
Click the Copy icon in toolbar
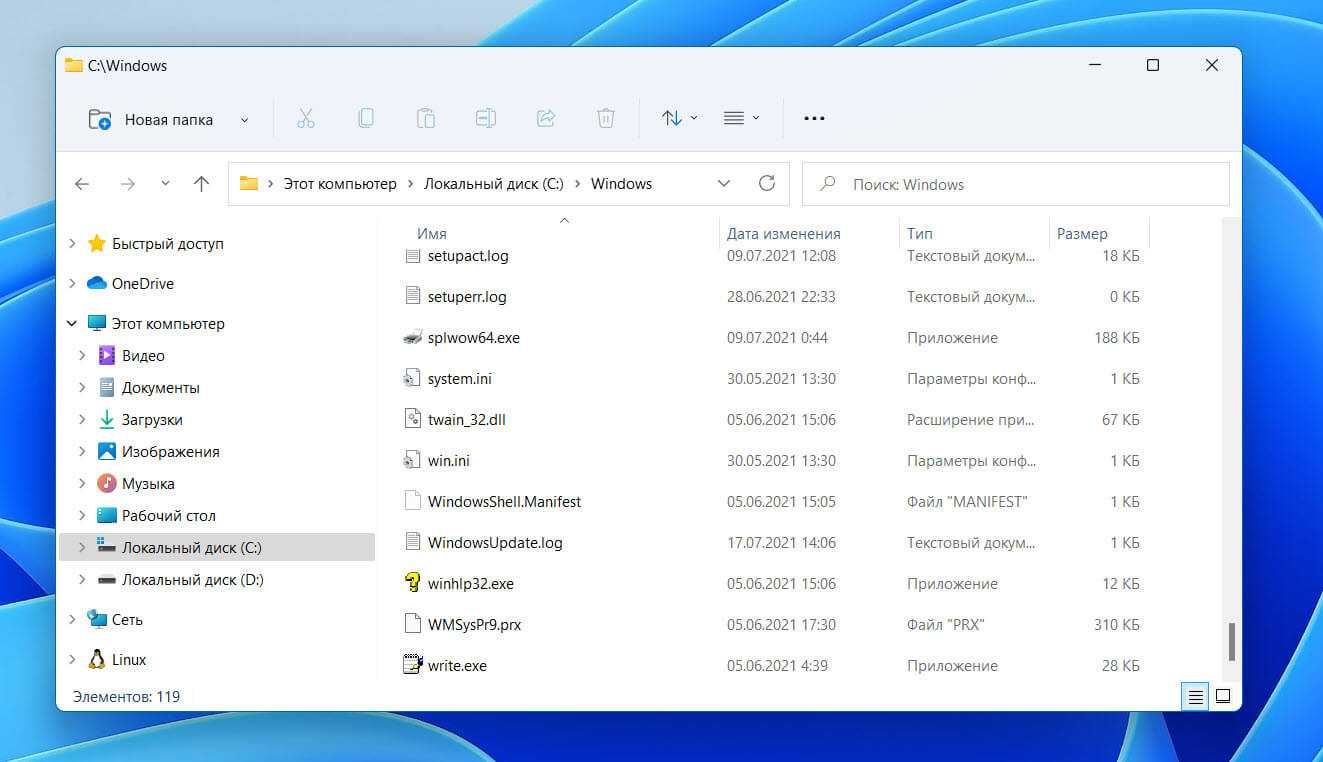[366, 118]
